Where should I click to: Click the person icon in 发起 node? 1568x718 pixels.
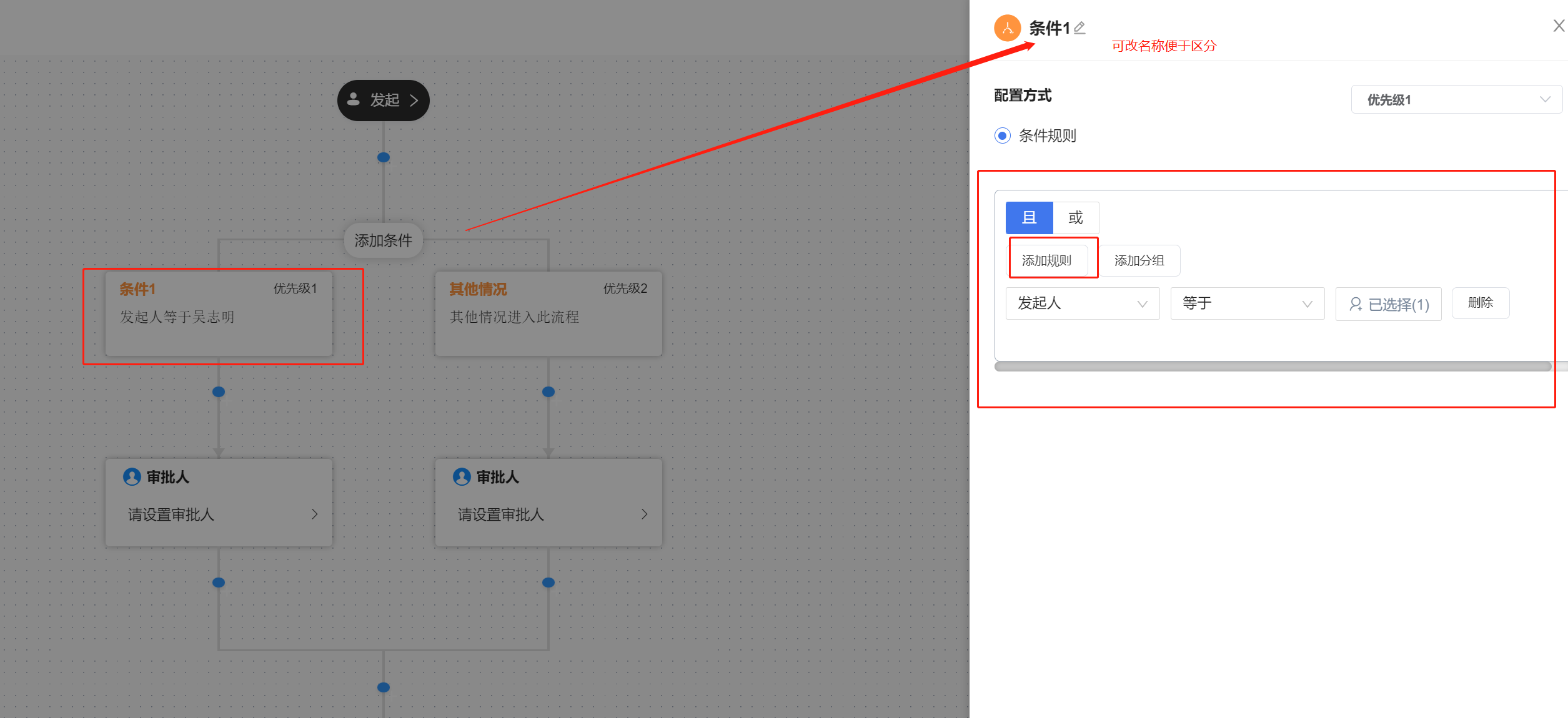[354, 99]
